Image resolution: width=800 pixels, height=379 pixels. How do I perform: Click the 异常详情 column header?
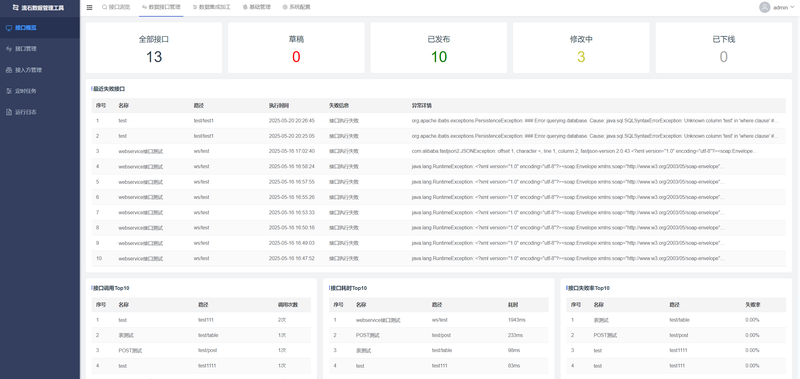[422, 106]
